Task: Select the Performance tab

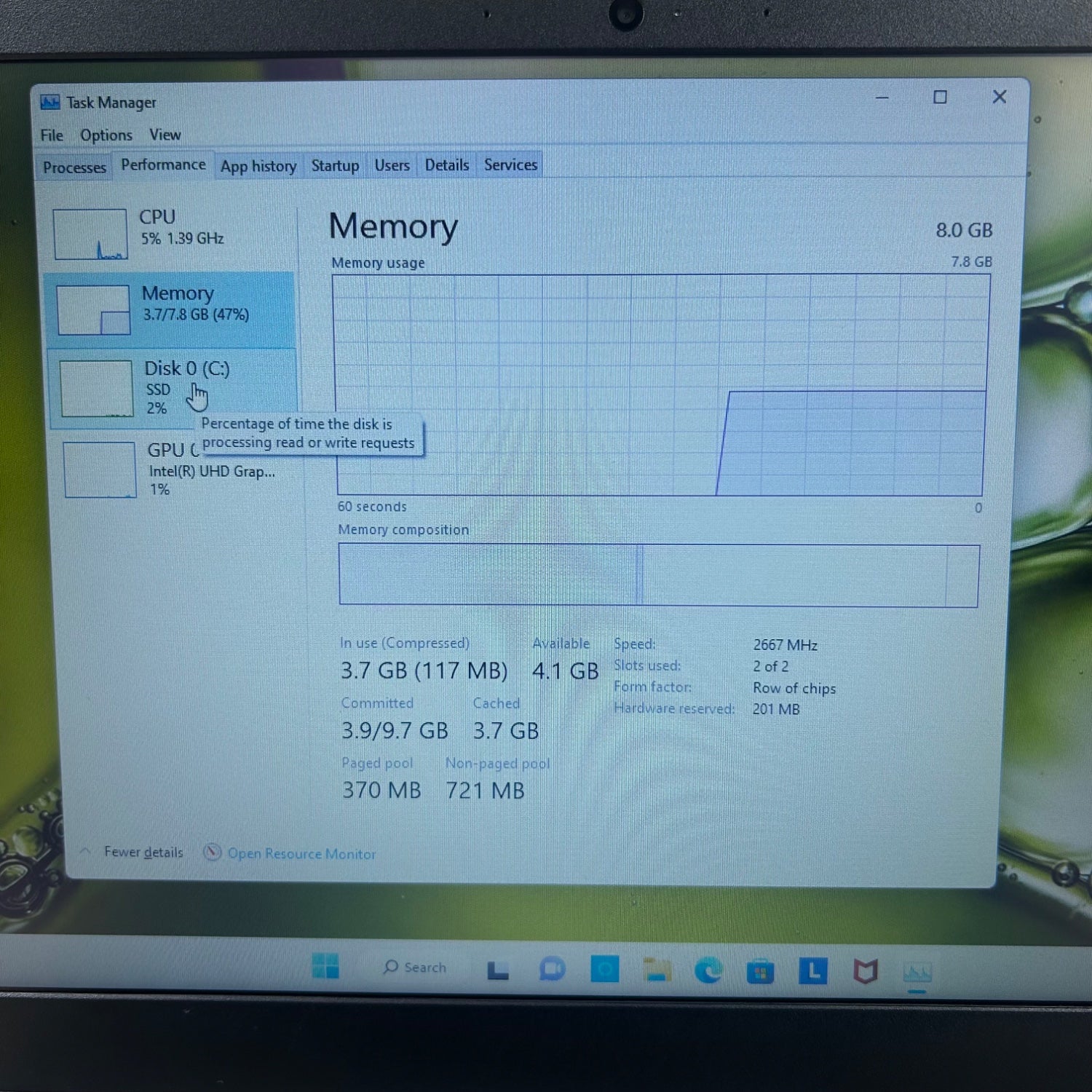Action: click(163, 165)
